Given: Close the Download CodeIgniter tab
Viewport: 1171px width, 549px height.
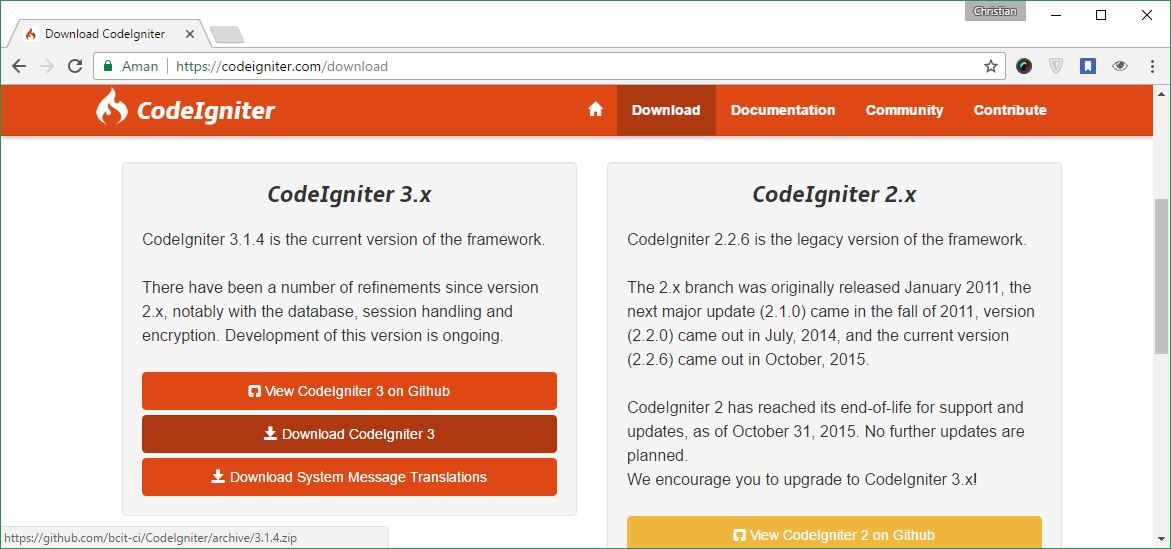Looking at the screenshot, I should [x=189, y=34].
